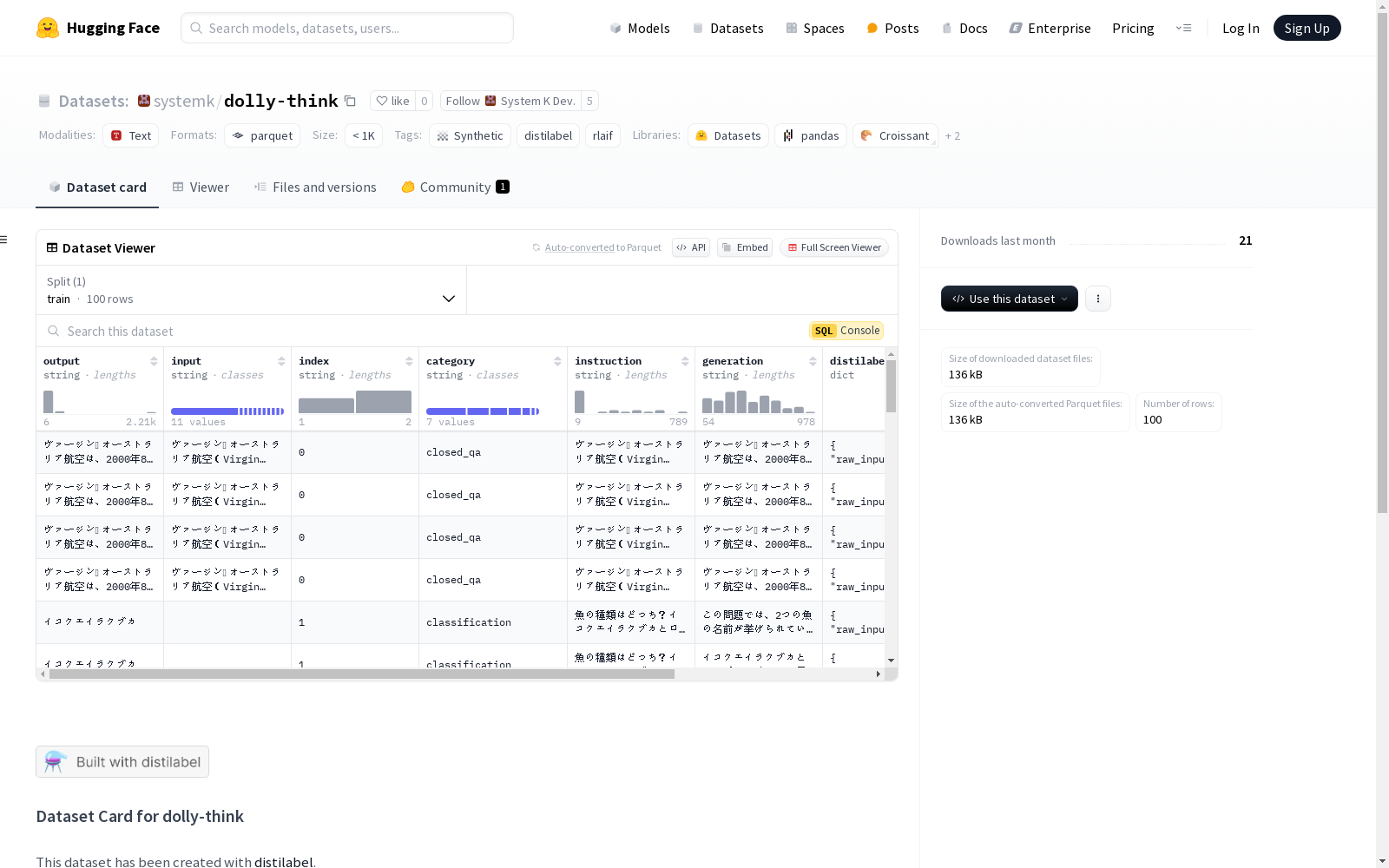Click the table horizontal scrollbar
This screenshot has width=1389, height=868.
tap(362, 674)
